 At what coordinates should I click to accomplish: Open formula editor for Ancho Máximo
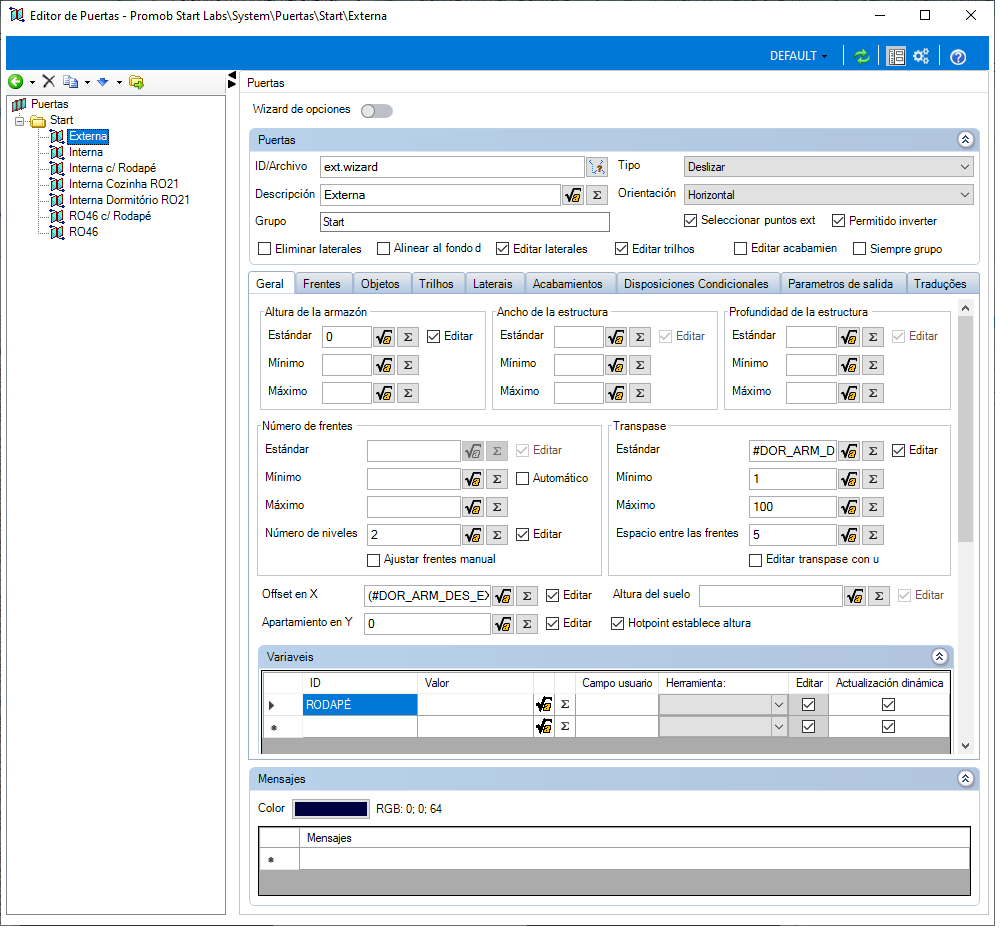coord(616,393)
